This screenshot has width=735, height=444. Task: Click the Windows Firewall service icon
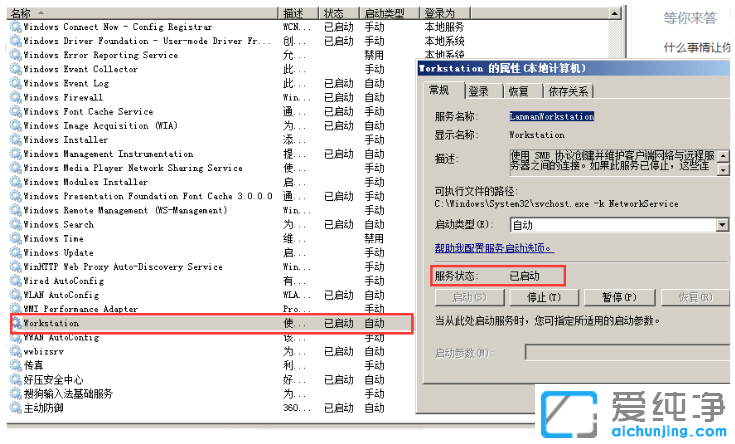coord(15,98)
